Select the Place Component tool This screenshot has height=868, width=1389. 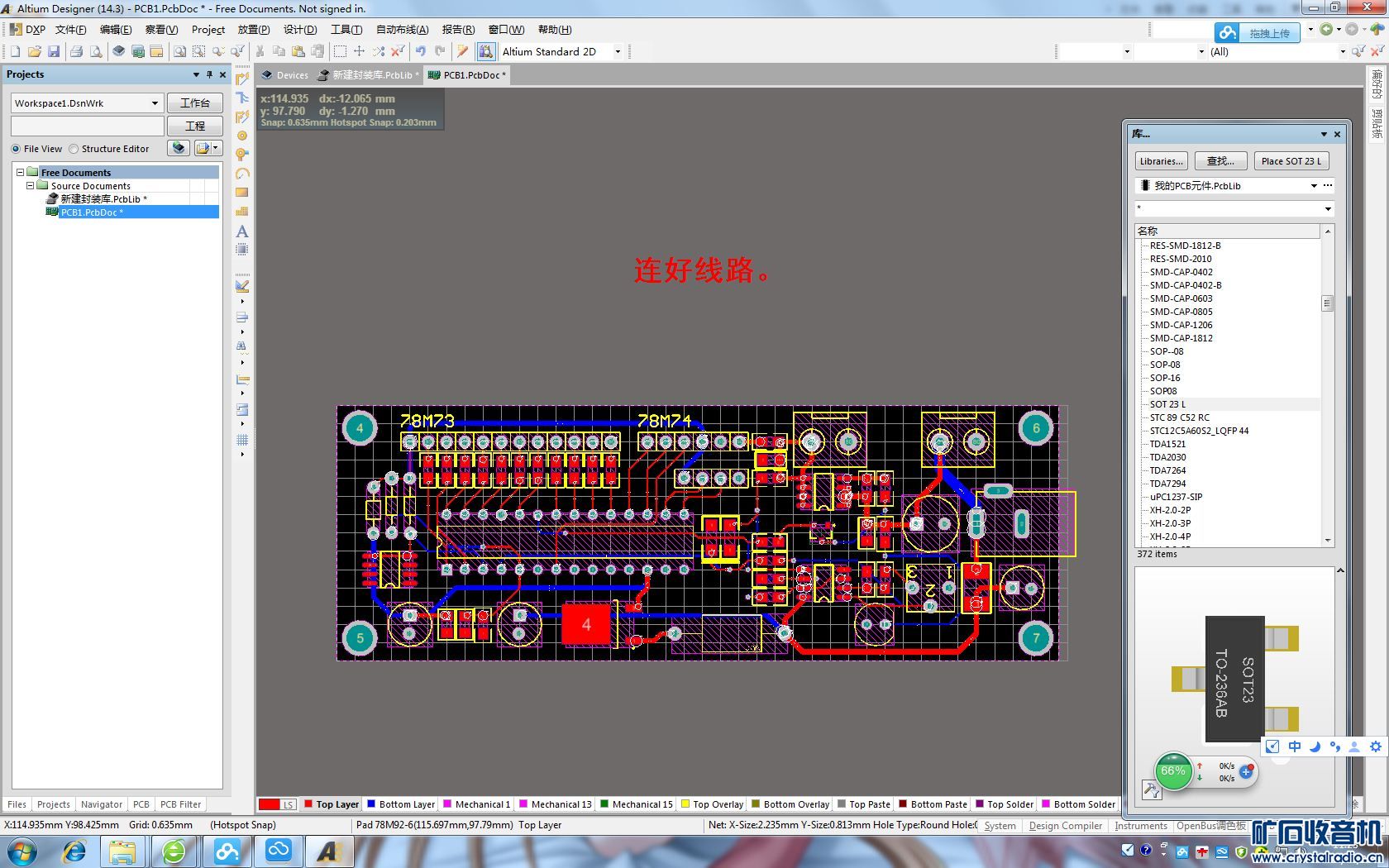coord(242,250)
